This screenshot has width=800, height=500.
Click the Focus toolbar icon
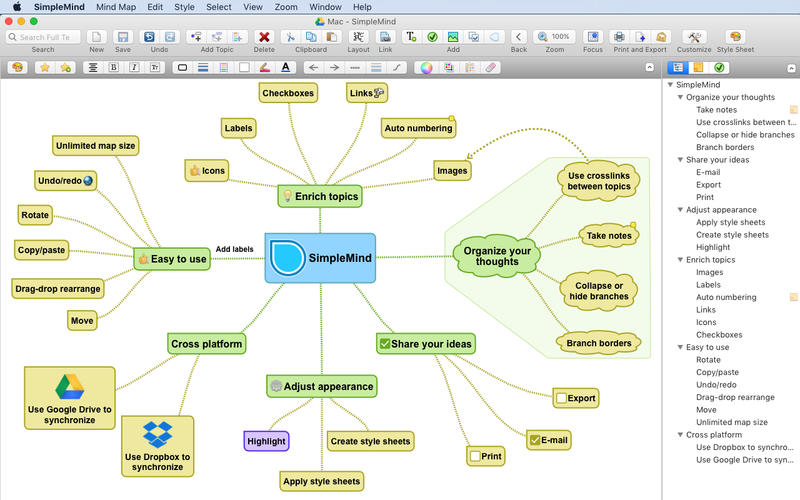[593, 37]
